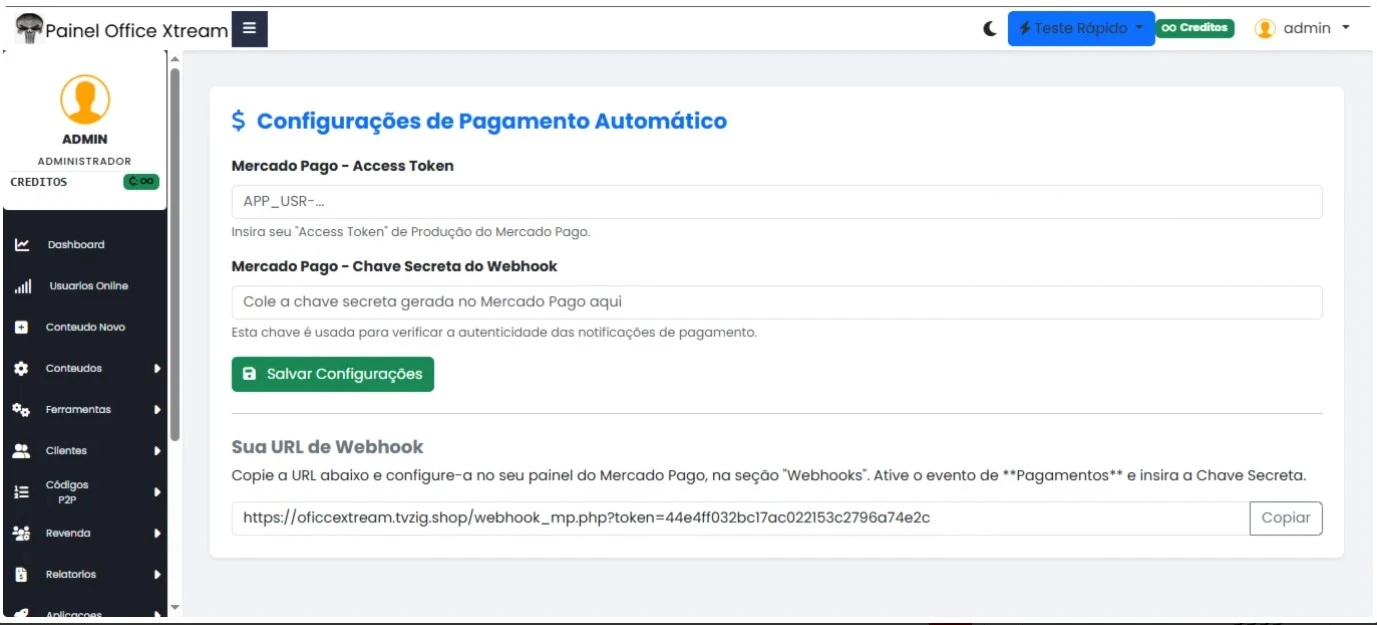This screenshot has width=1377, height=625.
Task: Click the admin avatar icon in header
Action: (x=1265, y=29)
